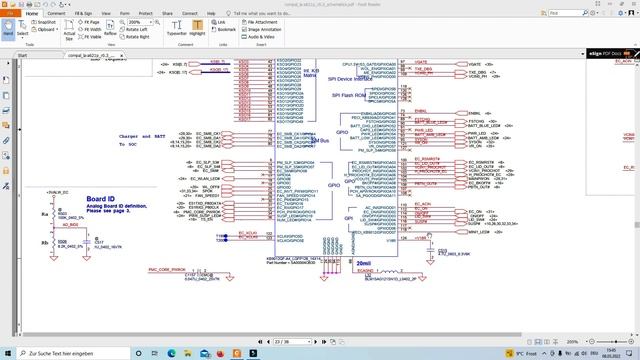Activate the Highlight tool
Image resolution: width=640 pixels, height=360 pixels.
click(197, 28)
